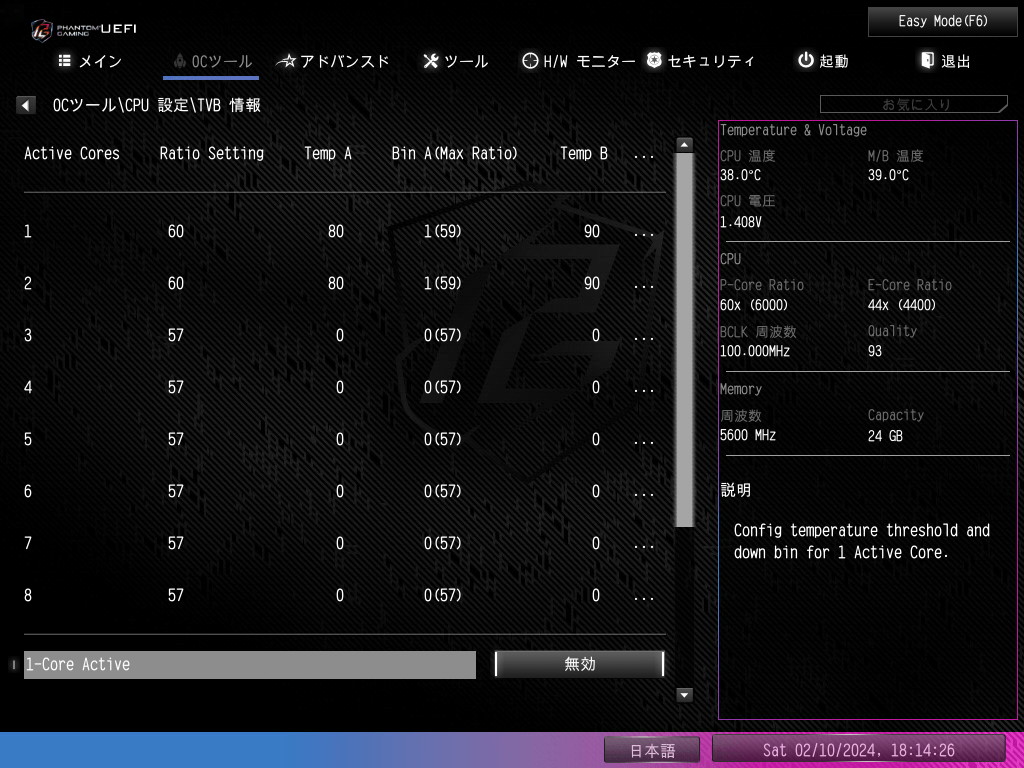Screen dimensions: 1024x768
Task: Click the P-Core Ratio 60x (6000) value
Action: [x=754, y=305]
